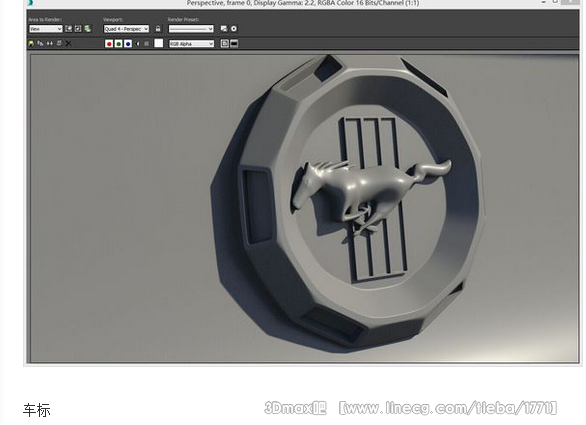Click the Print Image icon

point(59,43)
